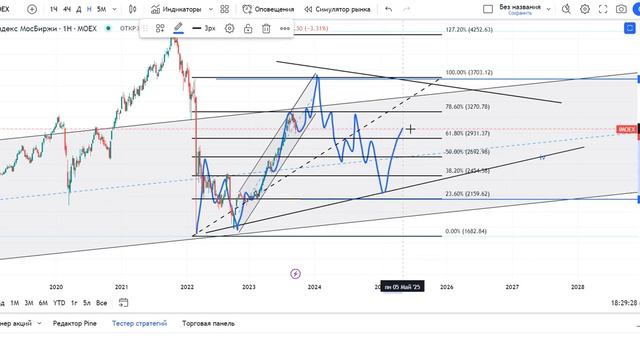Create an alert via Оповещения
The image size is (640, 360).
click(x=268, y=9)
